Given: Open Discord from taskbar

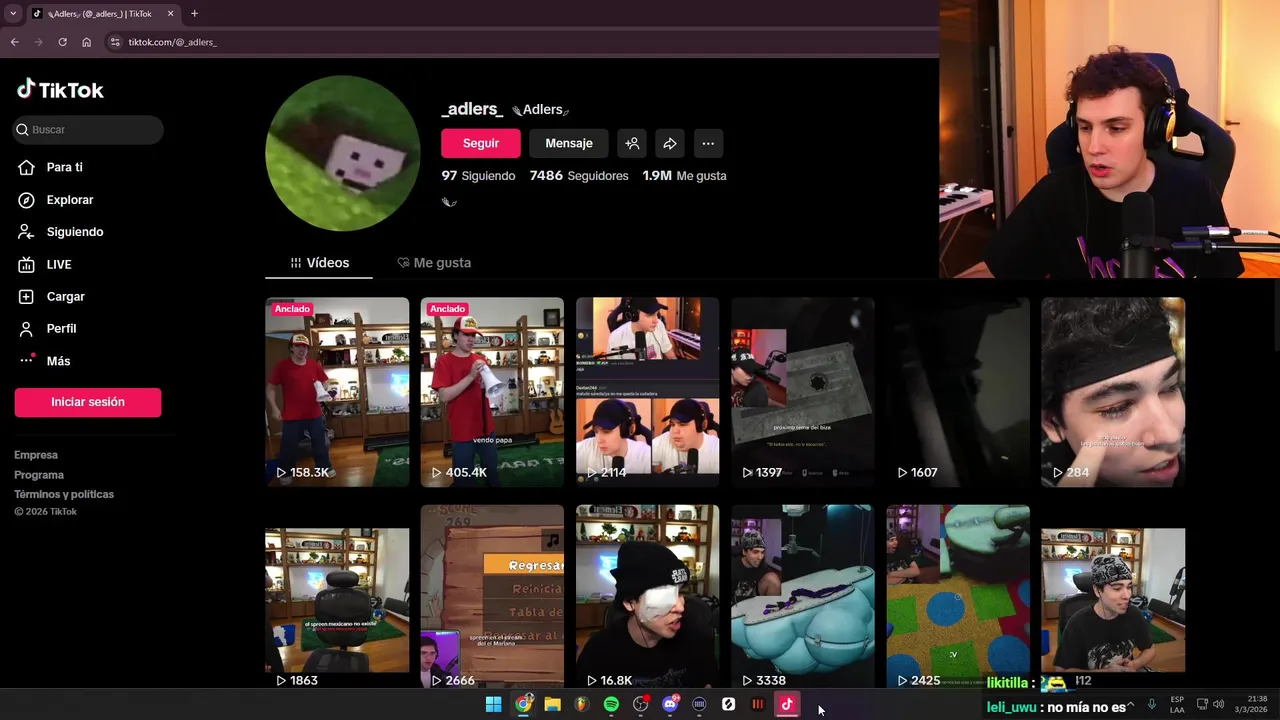Looking at the screenshot, I should click(x=670, y=704).
